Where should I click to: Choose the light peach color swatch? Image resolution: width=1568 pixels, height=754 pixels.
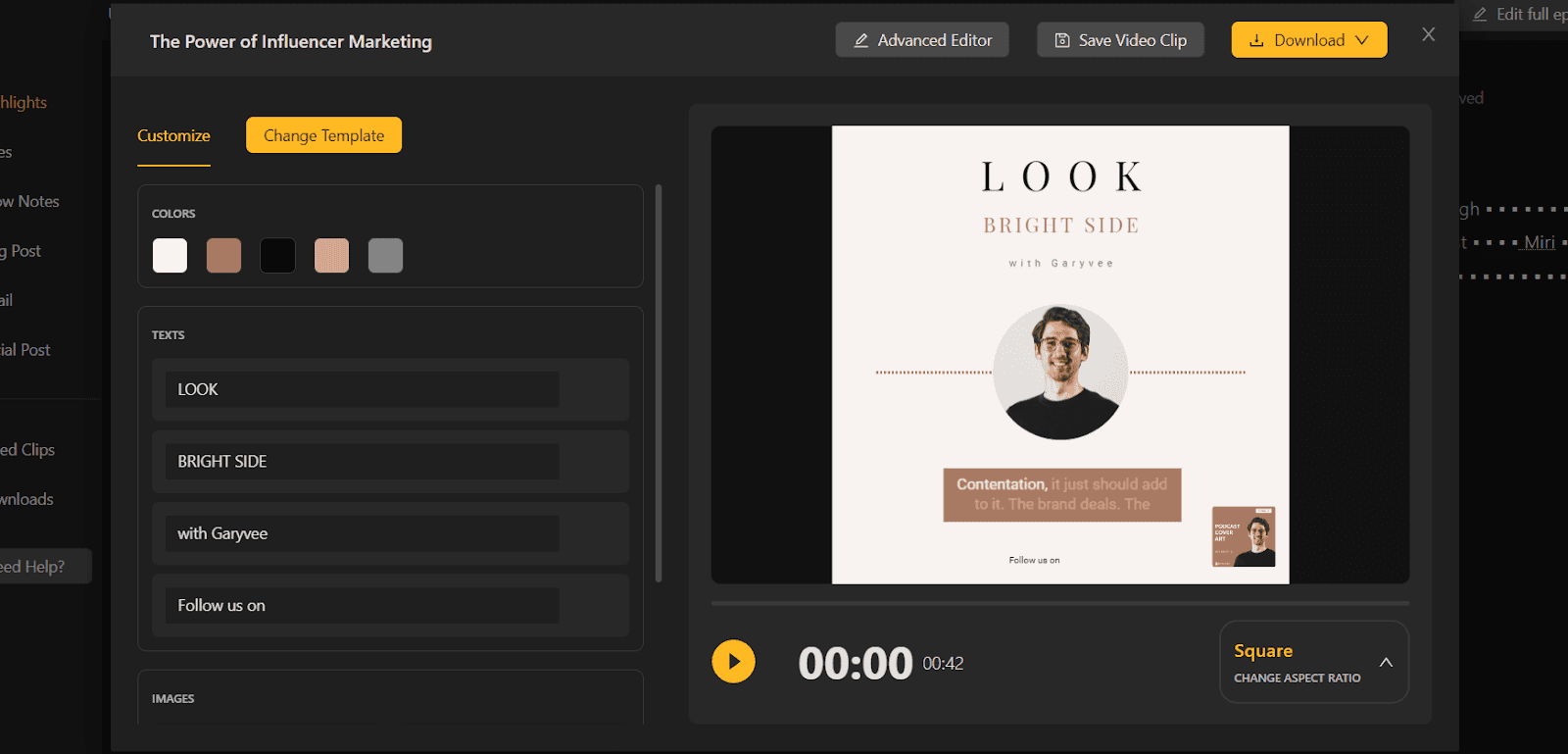point(331,256)
